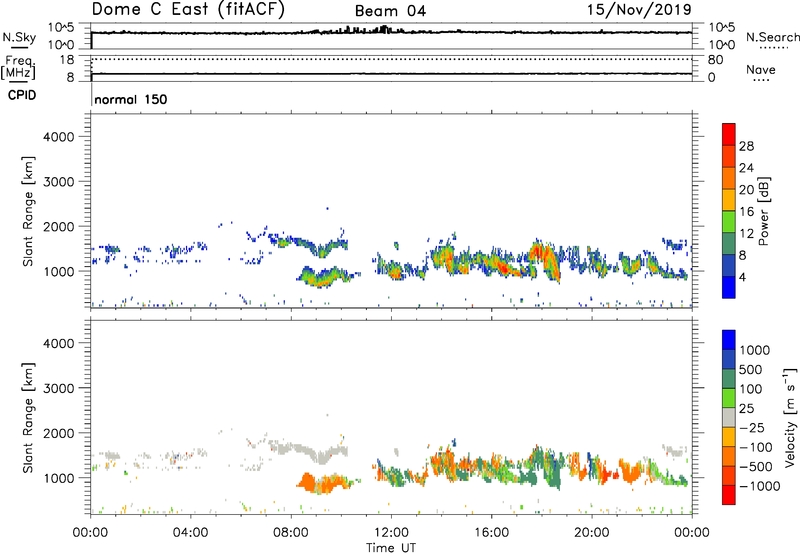Click the 4 label on Power colorbar
This screenshot has width=800, height=554.
coord(742,277)
